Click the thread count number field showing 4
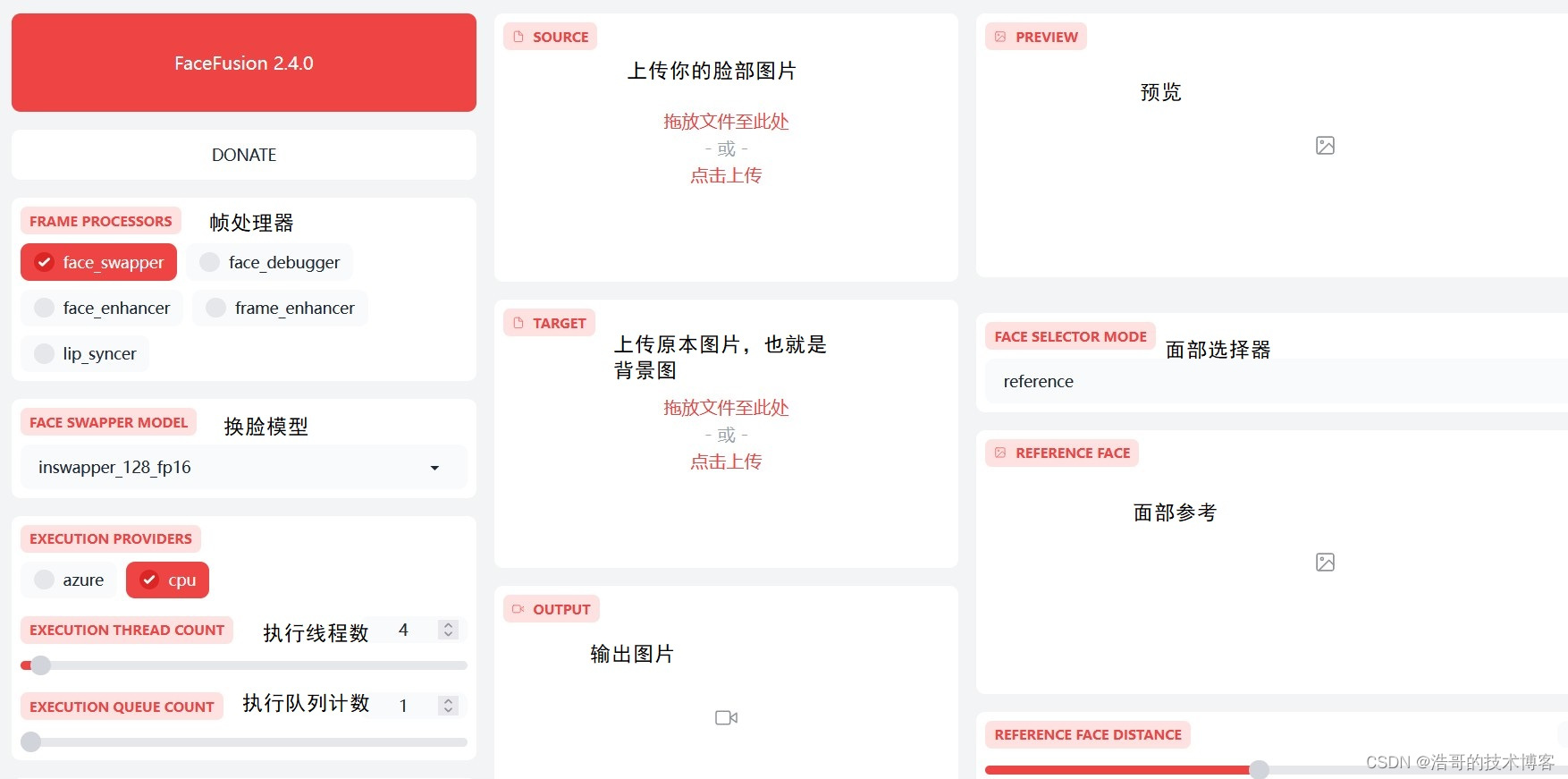Viewport: 1568px width, 779px height. click(414, 630)
